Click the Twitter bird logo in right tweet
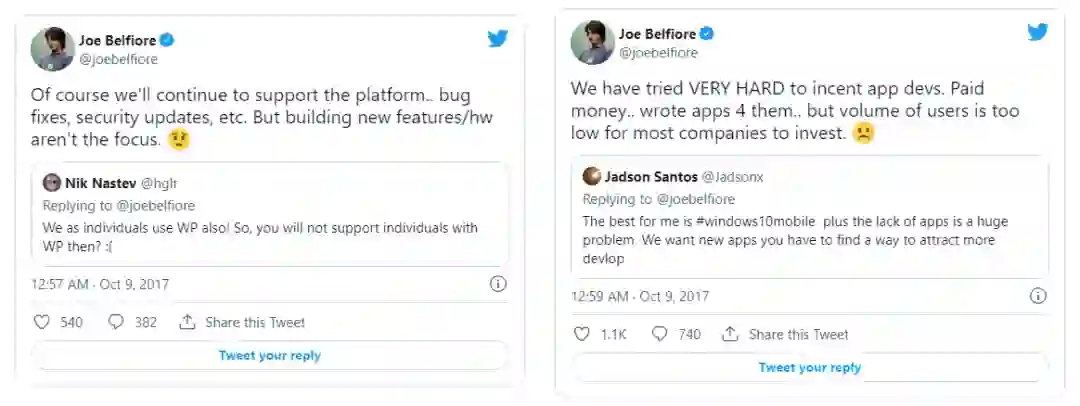The height and width of the screenshot is (406, 1080). tap(1038, 31)
